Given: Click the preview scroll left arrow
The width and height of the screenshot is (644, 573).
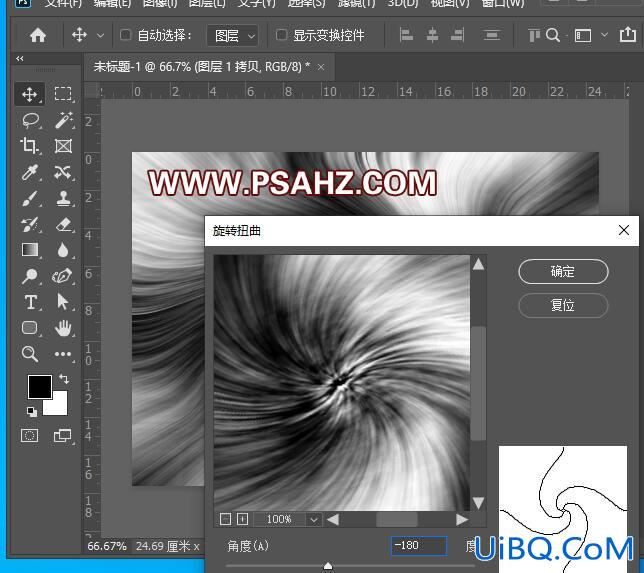Looking at the screenshot, I should tap(333, 520).
